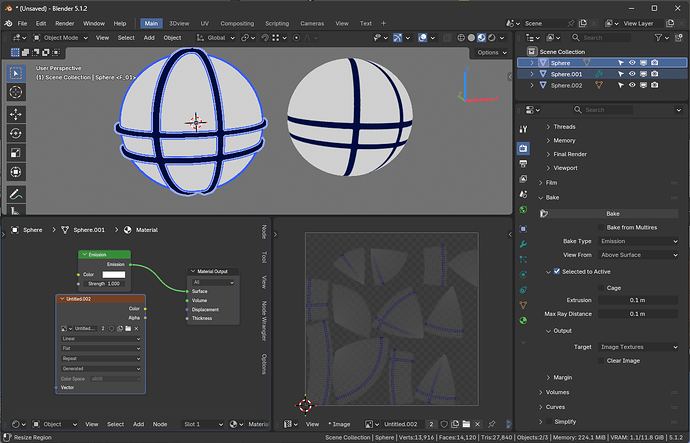Switch to the Scripting workspace tab
Image resolution: width=690 pixels, height=443 pixels.
pos(277,23)
